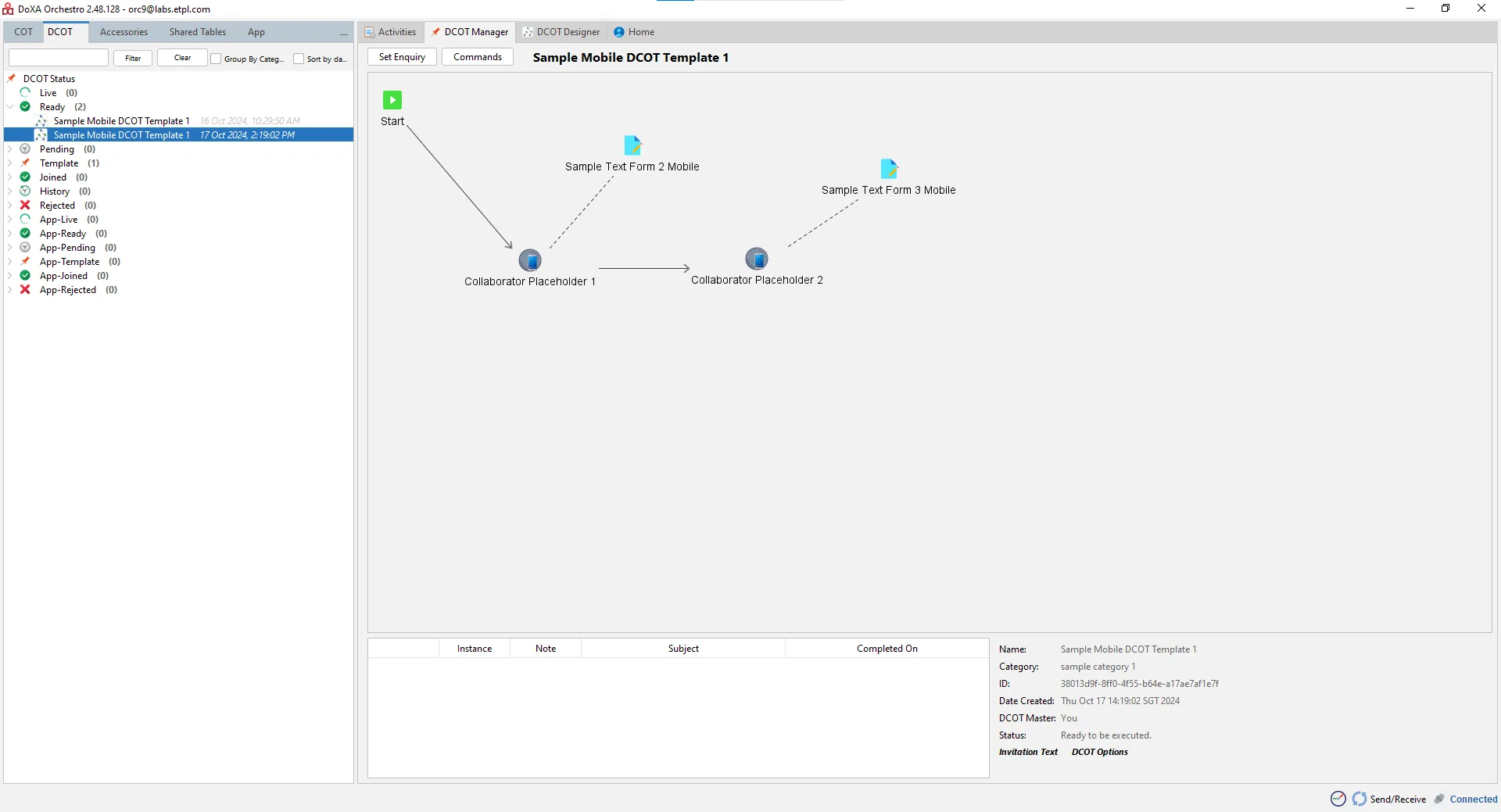This screenshot has width=1501, height=812.
Task: Collapse the Ready tree node
Action: 10,107
